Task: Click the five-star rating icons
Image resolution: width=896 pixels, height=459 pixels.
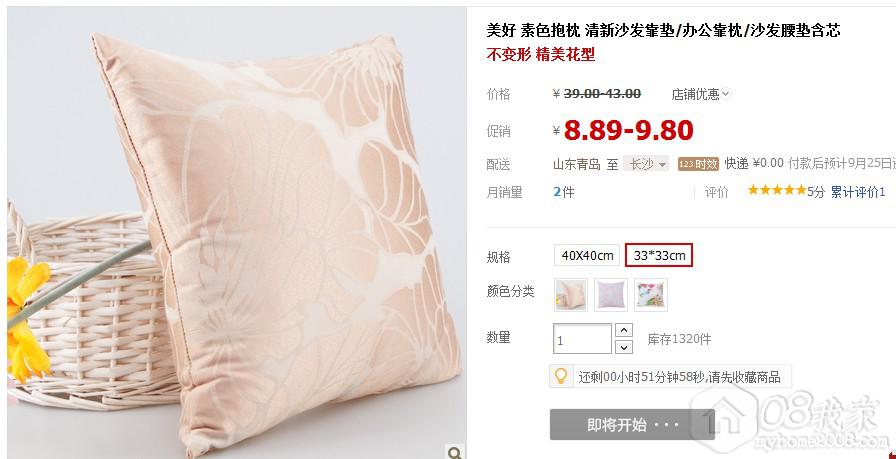Action: coord(777,190)
